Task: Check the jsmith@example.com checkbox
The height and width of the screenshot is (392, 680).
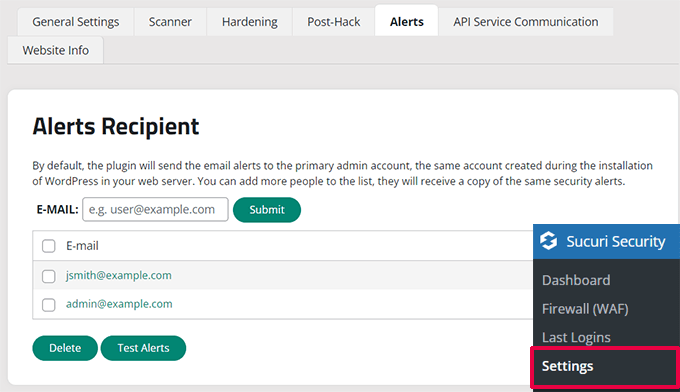Action: pyautogui.click(x=49, y=276)
